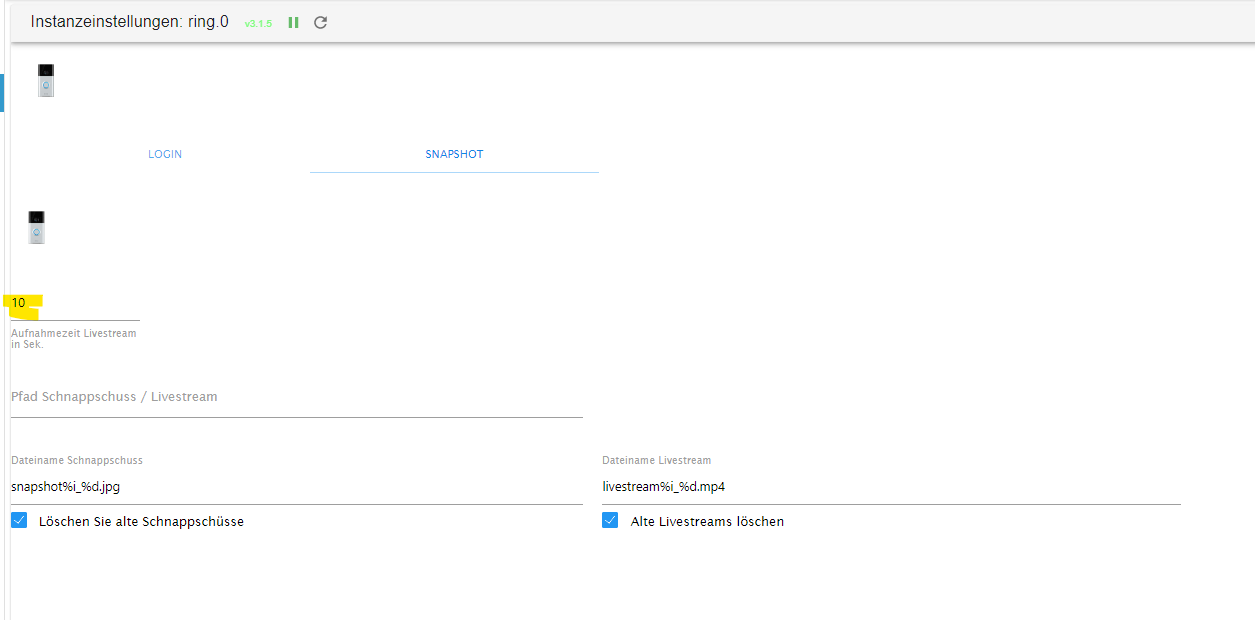Click the Aufnahmezeit Livestream in Sek. label
The width and height of the screenshot is (1255, 620).
pyautogui.click(x=74, y=339)
